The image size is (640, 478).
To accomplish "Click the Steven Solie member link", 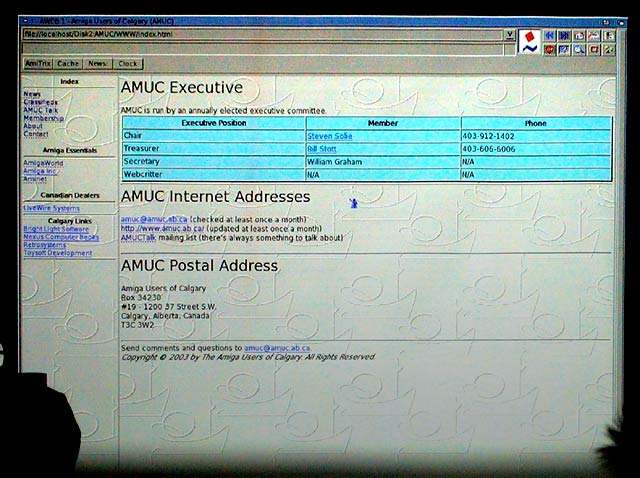I will coord(330,136).
